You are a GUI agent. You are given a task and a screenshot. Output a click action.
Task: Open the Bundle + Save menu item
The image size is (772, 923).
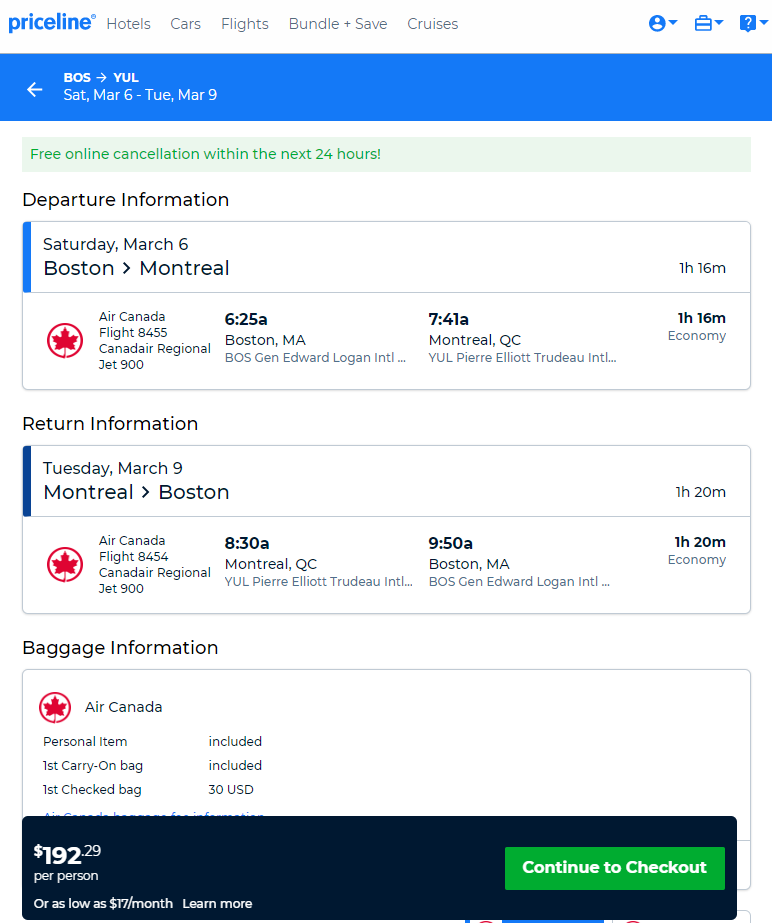click(x=338, y=24)
